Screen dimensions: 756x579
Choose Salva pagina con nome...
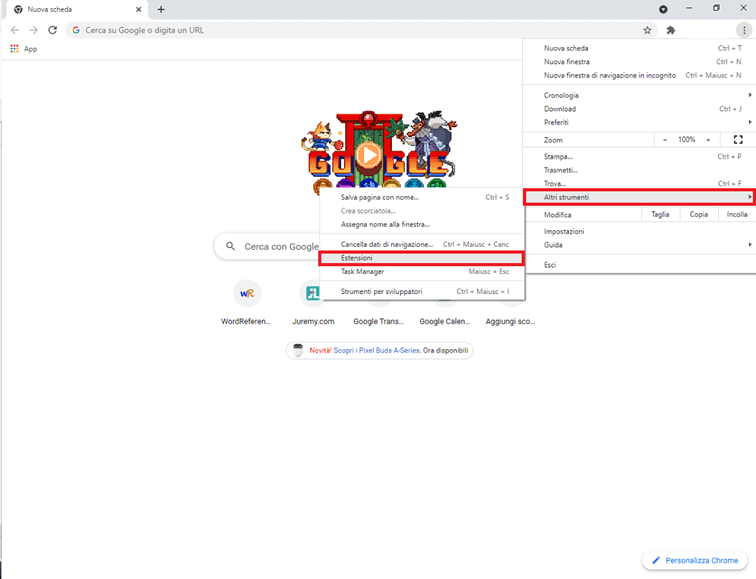pos(422,197)
